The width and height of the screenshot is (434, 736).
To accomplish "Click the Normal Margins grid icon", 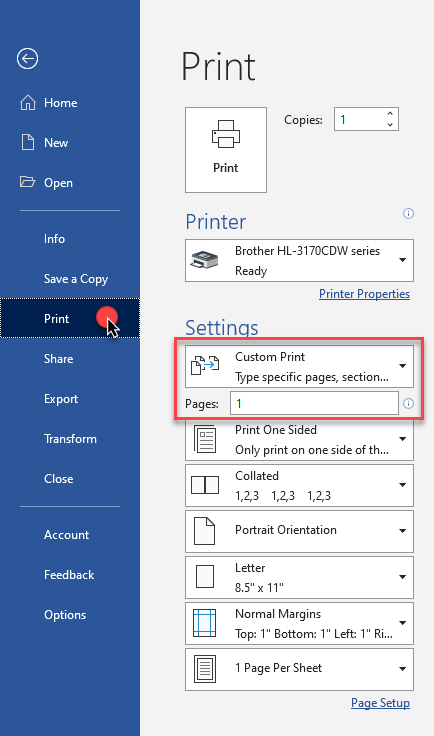I will point(205,623).
